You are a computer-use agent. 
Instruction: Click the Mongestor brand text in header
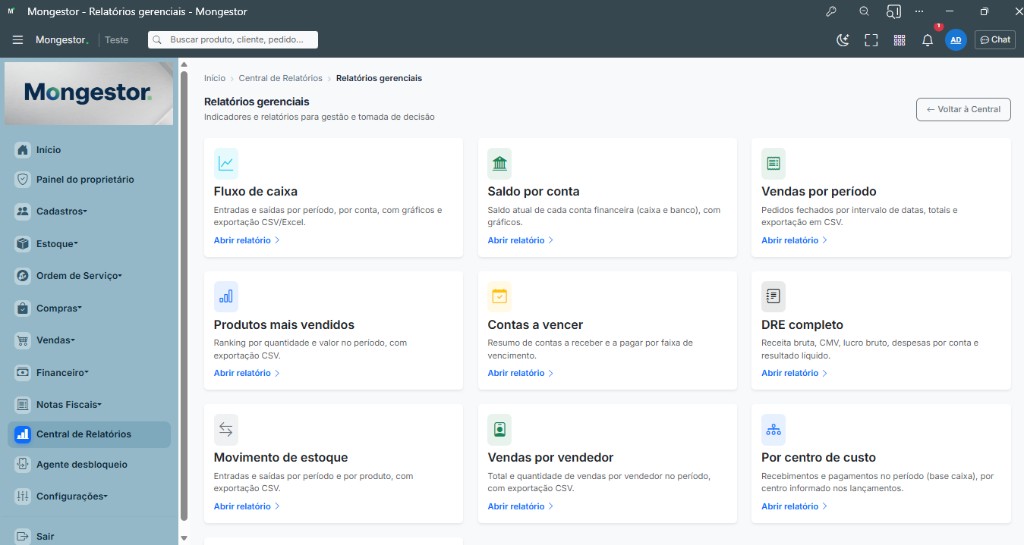61,40
